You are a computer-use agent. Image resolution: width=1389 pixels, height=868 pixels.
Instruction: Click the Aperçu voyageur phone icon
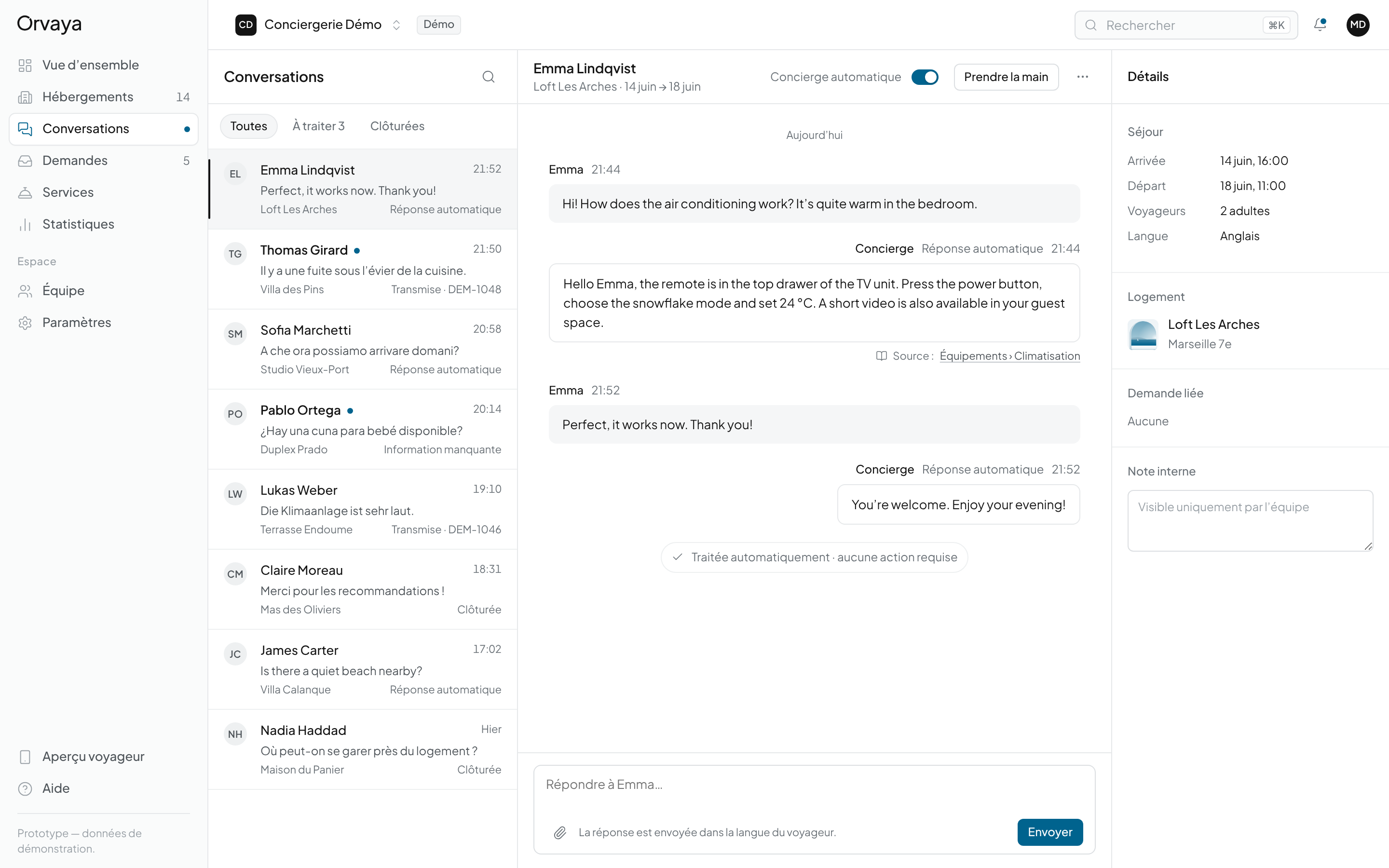[x=25, y=757]
